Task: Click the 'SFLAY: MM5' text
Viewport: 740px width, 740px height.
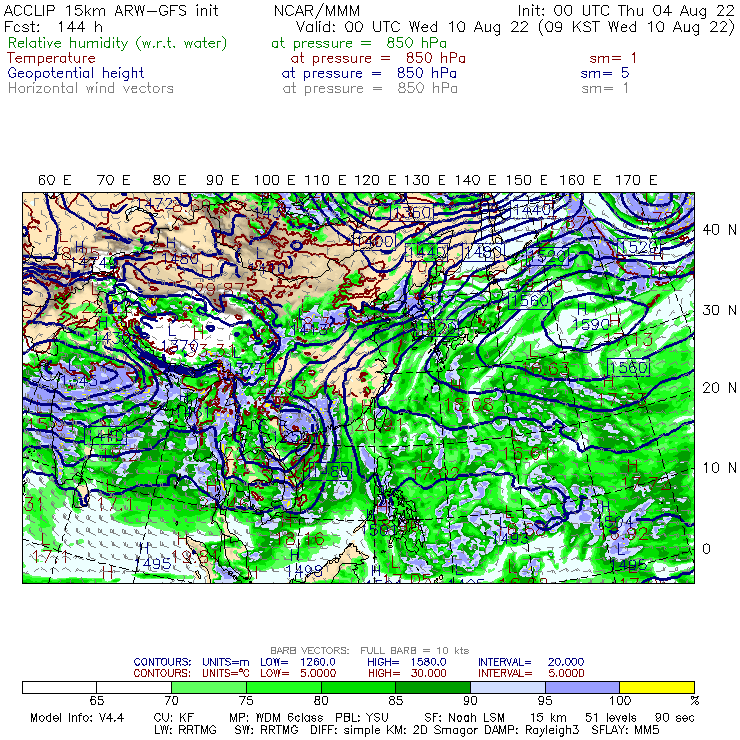Action: [625, 730]
